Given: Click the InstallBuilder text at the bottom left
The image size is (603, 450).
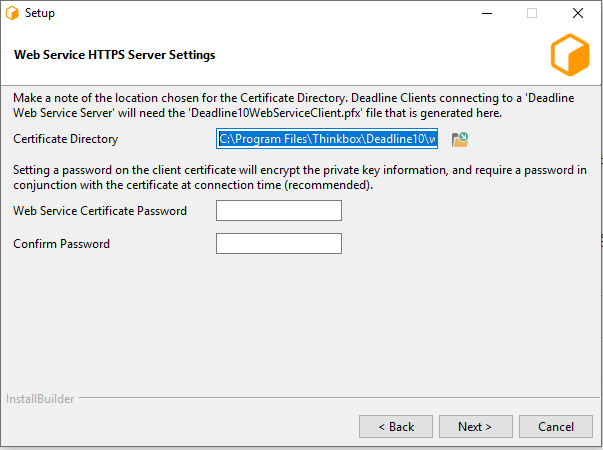Looking at the screenshot, I should click(40, 399).
